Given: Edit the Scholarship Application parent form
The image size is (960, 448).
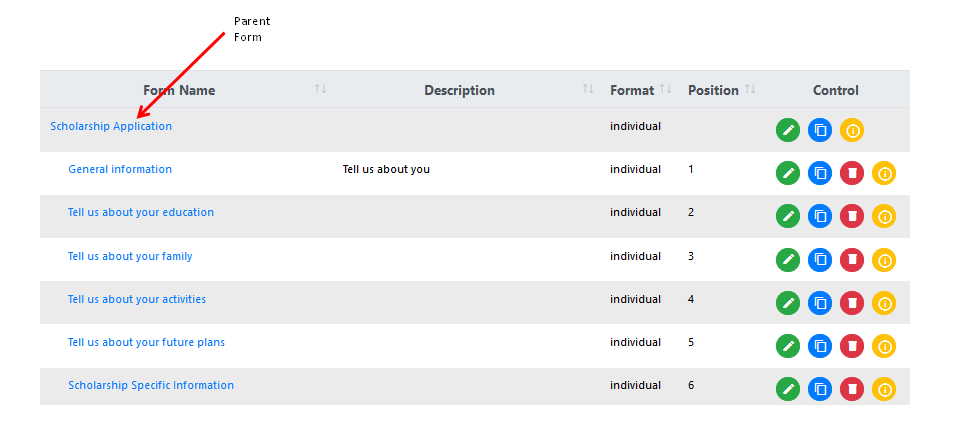Looking at the screenshot, I should (787, 130).
